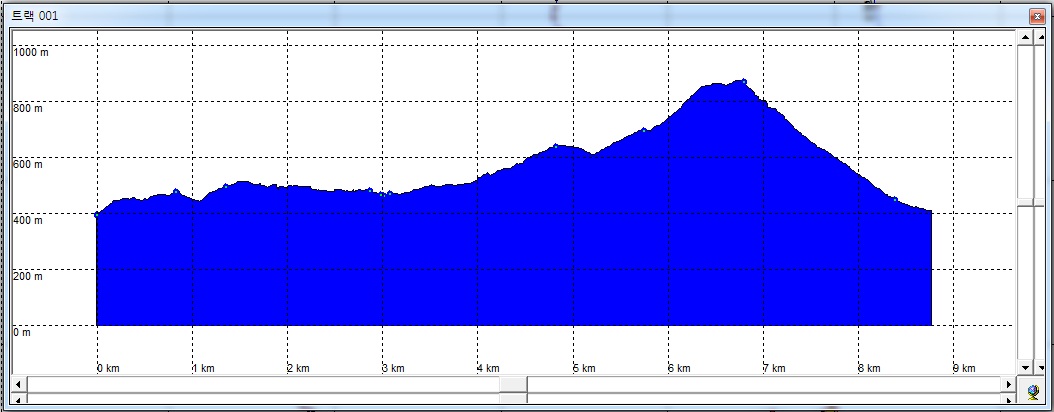Click the inner vertical scrollbar's down arrow

pyautogui.click(x=1025, y=367)
